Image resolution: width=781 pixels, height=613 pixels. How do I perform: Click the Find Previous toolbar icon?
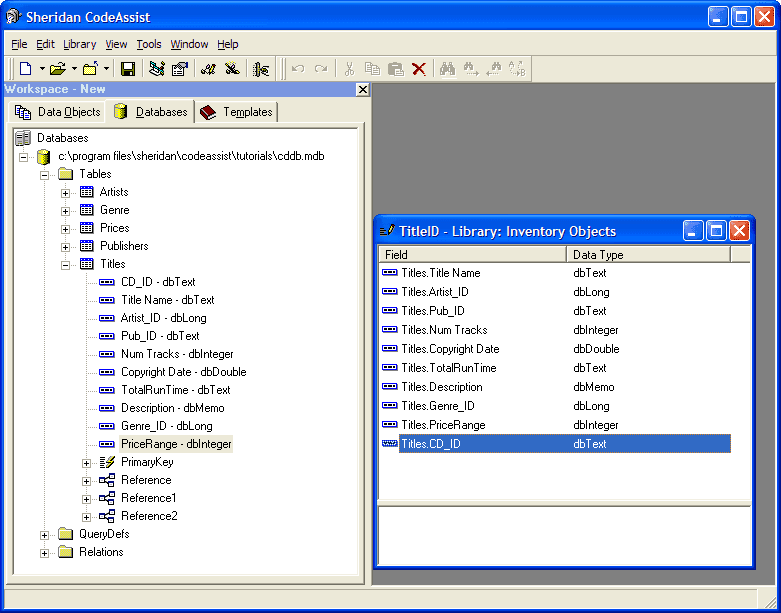494,69
